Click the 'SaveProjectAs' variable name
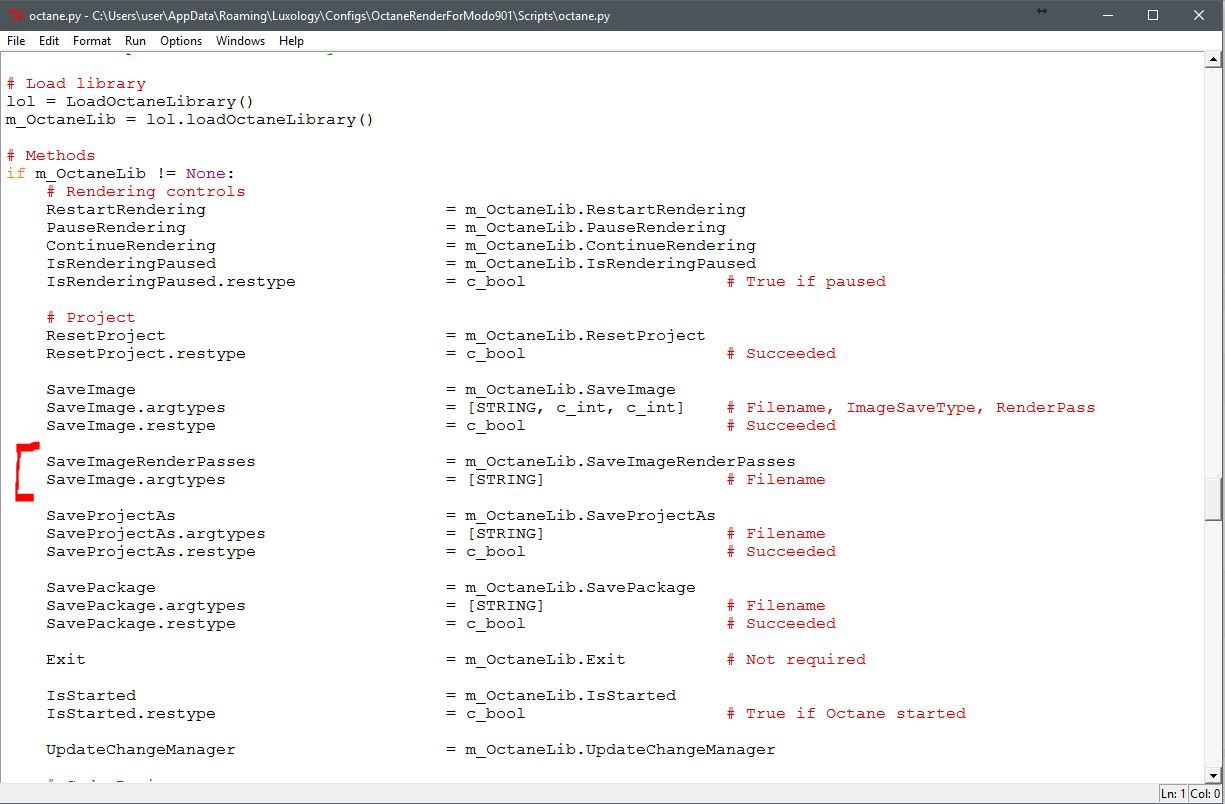The height and width of the screenshot is (804, 1225). [x=111, y=516]
